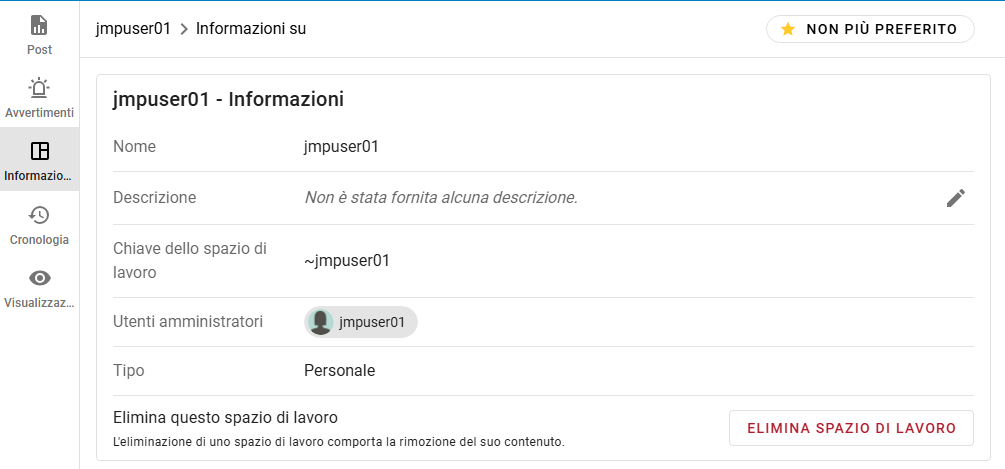The width and height of the screenshot is (1005, 469).
Task: Click the Visualizzazioni eye icon
Action: click(x=39, y=278)
